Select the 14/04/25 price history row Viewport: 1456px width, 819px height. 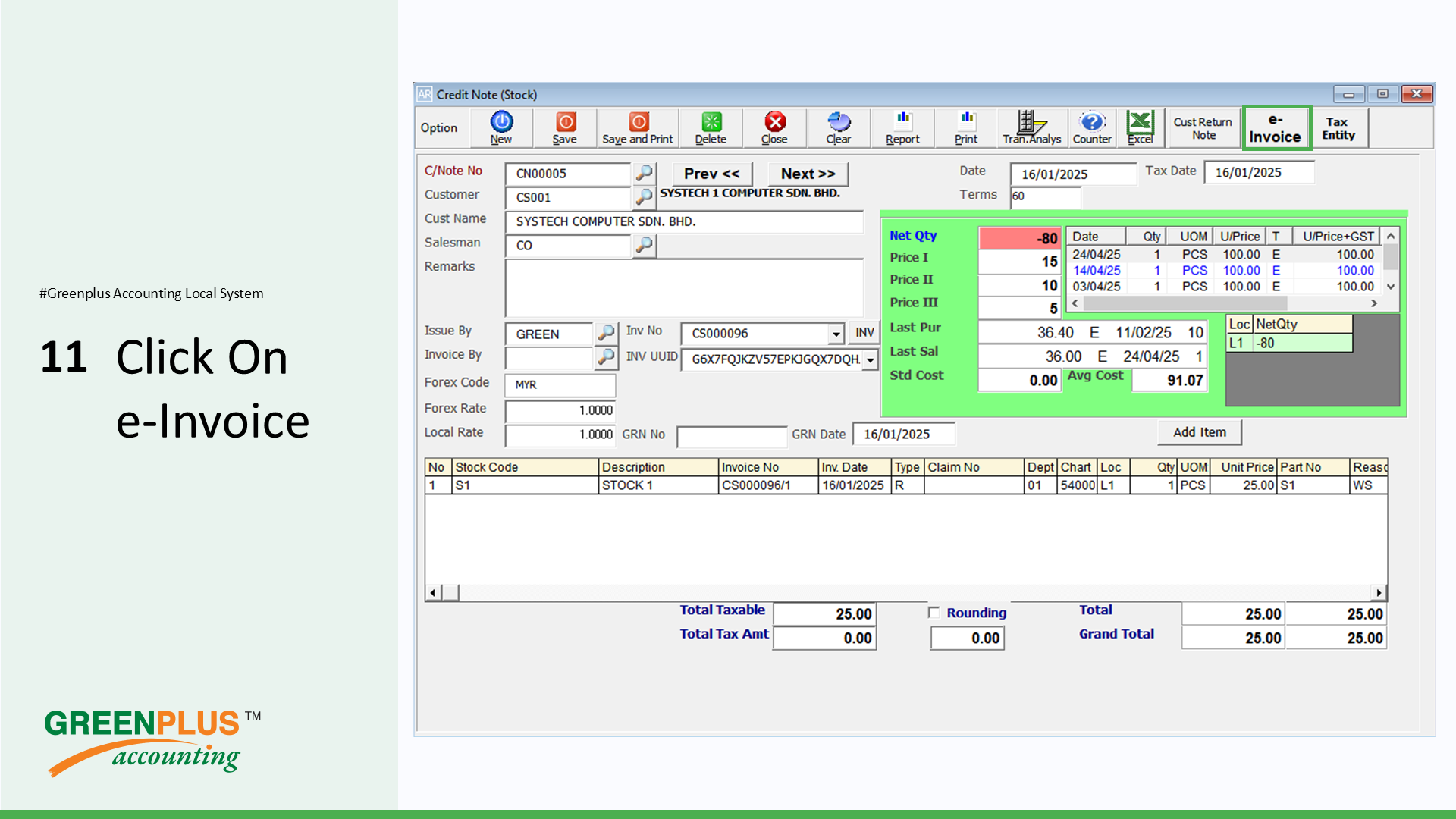pyautogui.click(x=1224, y=271)
